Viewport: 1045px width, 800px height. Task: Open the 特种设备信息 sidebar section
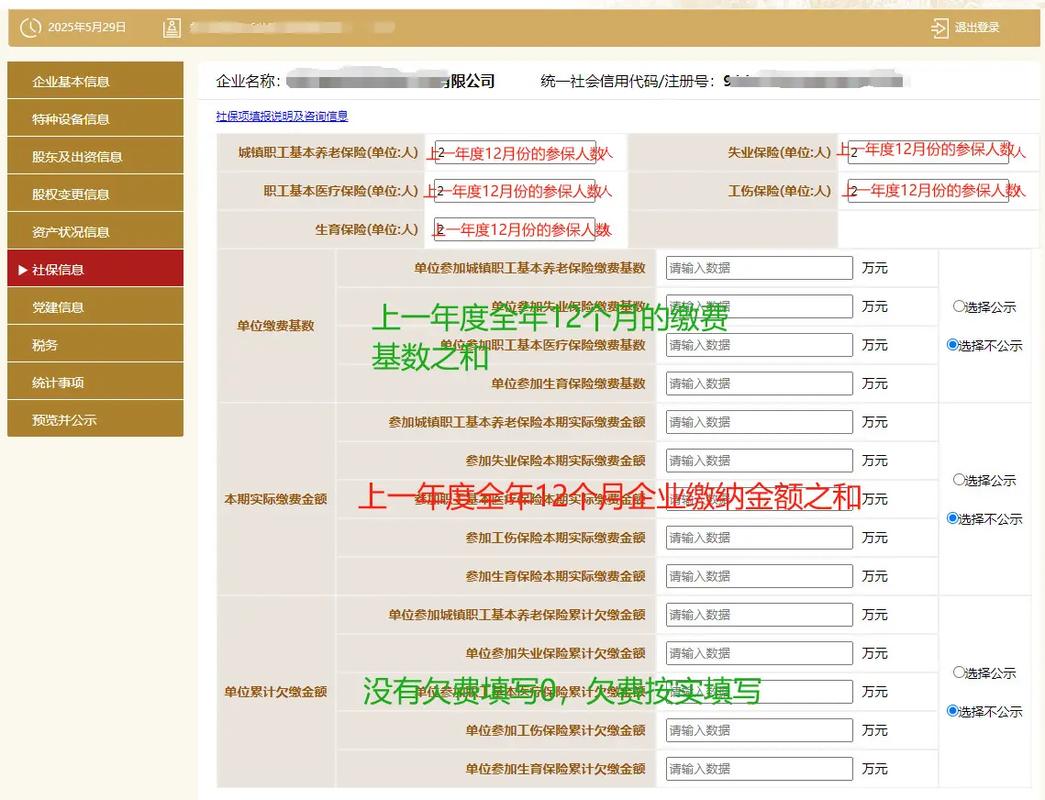coord(95,117)
